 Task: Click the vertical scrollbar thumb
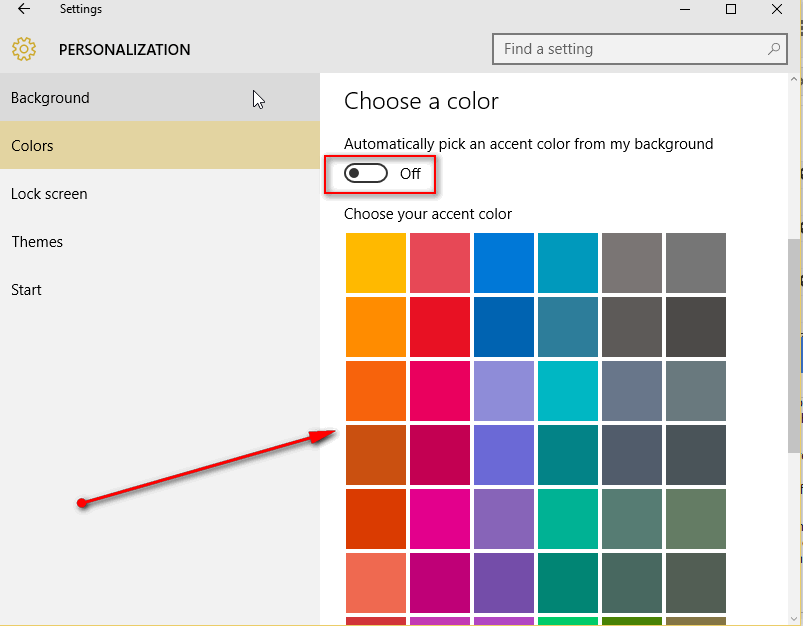point(793,345)
